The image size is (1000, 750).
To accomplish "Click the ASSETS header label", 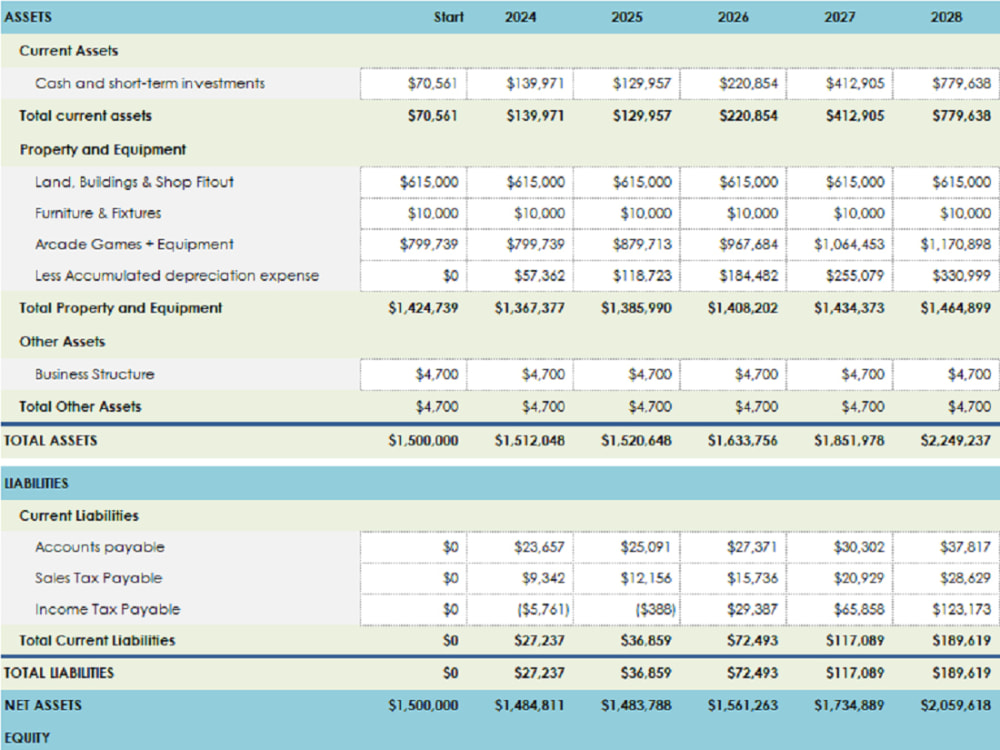I will pos(28,17).
